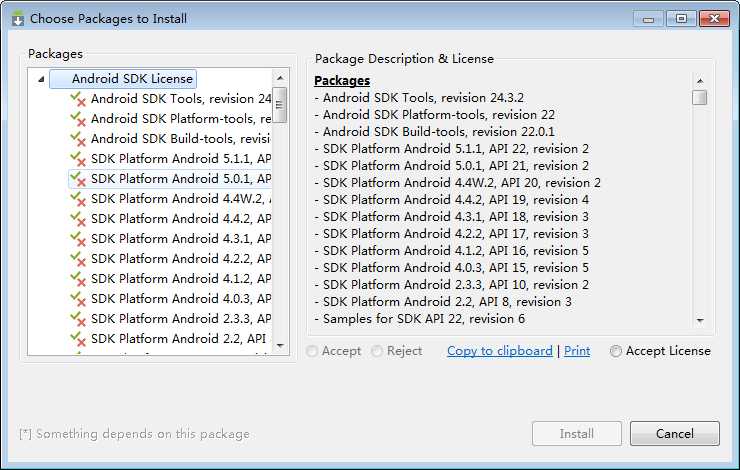Click 'Android SDK Build-tools, revision 22.0.1' line

coord(435,132)
